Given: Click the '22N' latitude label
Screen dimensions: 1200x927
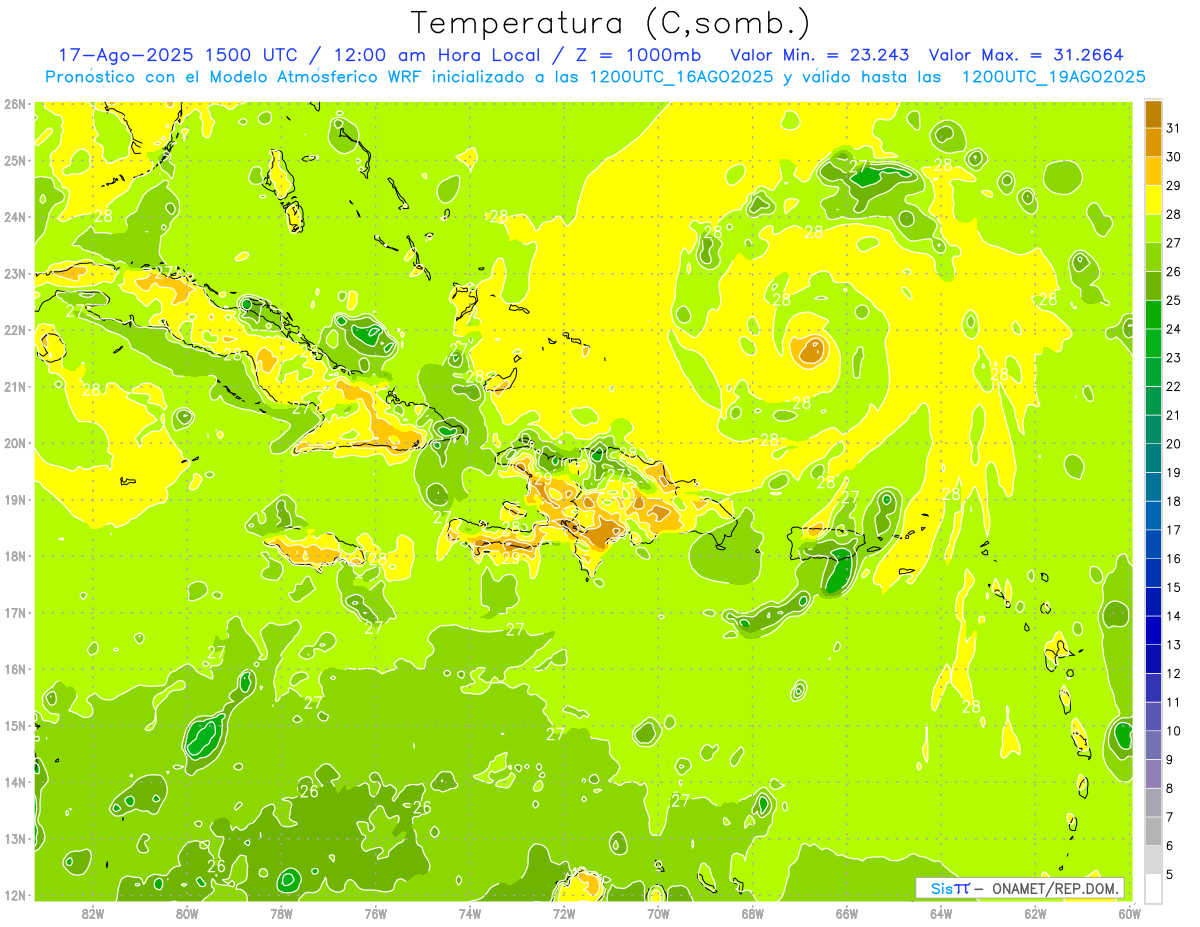Looking at the screenshot, I should tap(15, 330).
